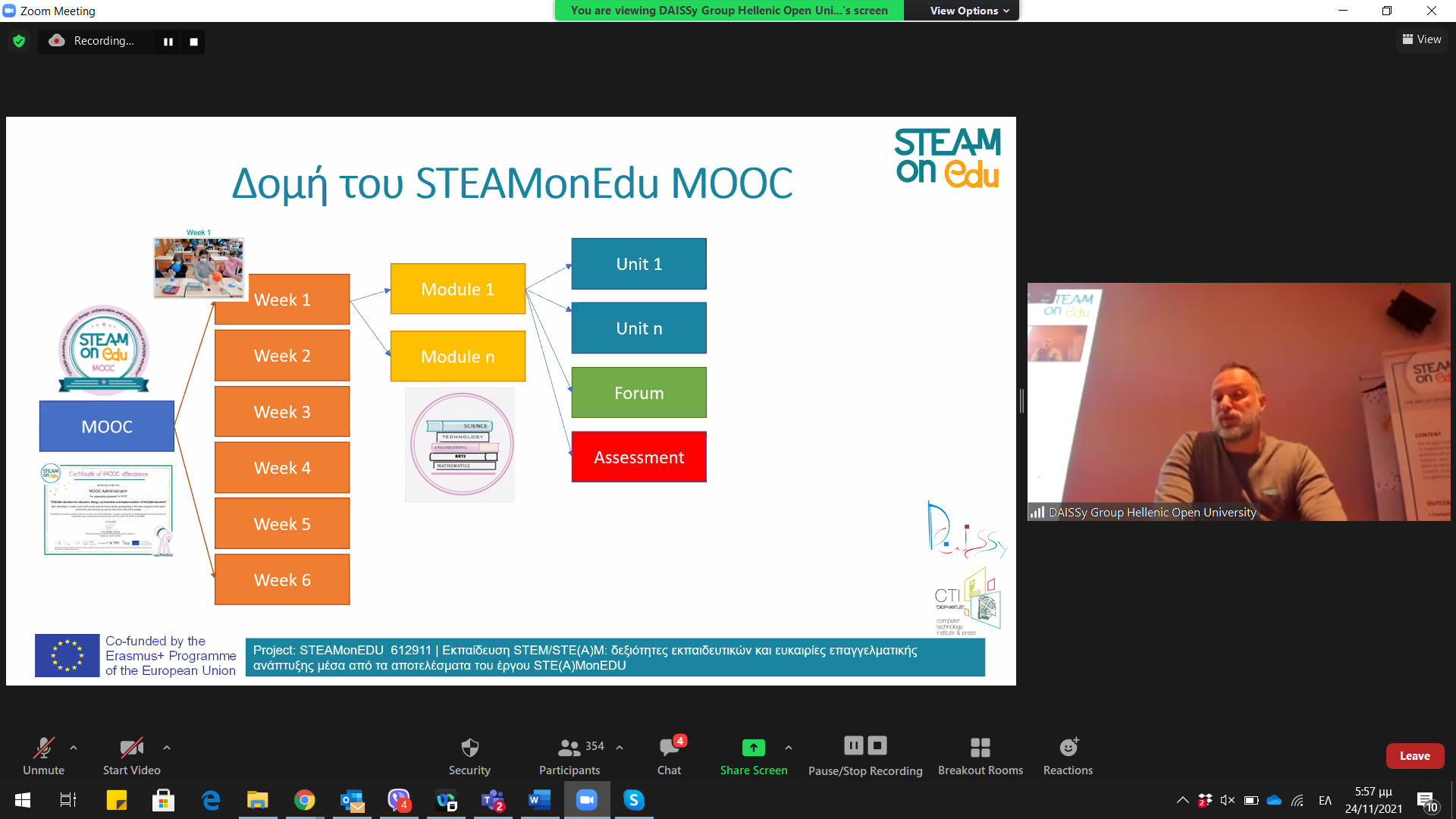Expand the audio options arrow
Image resolution: width=1456 pixels, height=819 pixels.
point(74,748)
